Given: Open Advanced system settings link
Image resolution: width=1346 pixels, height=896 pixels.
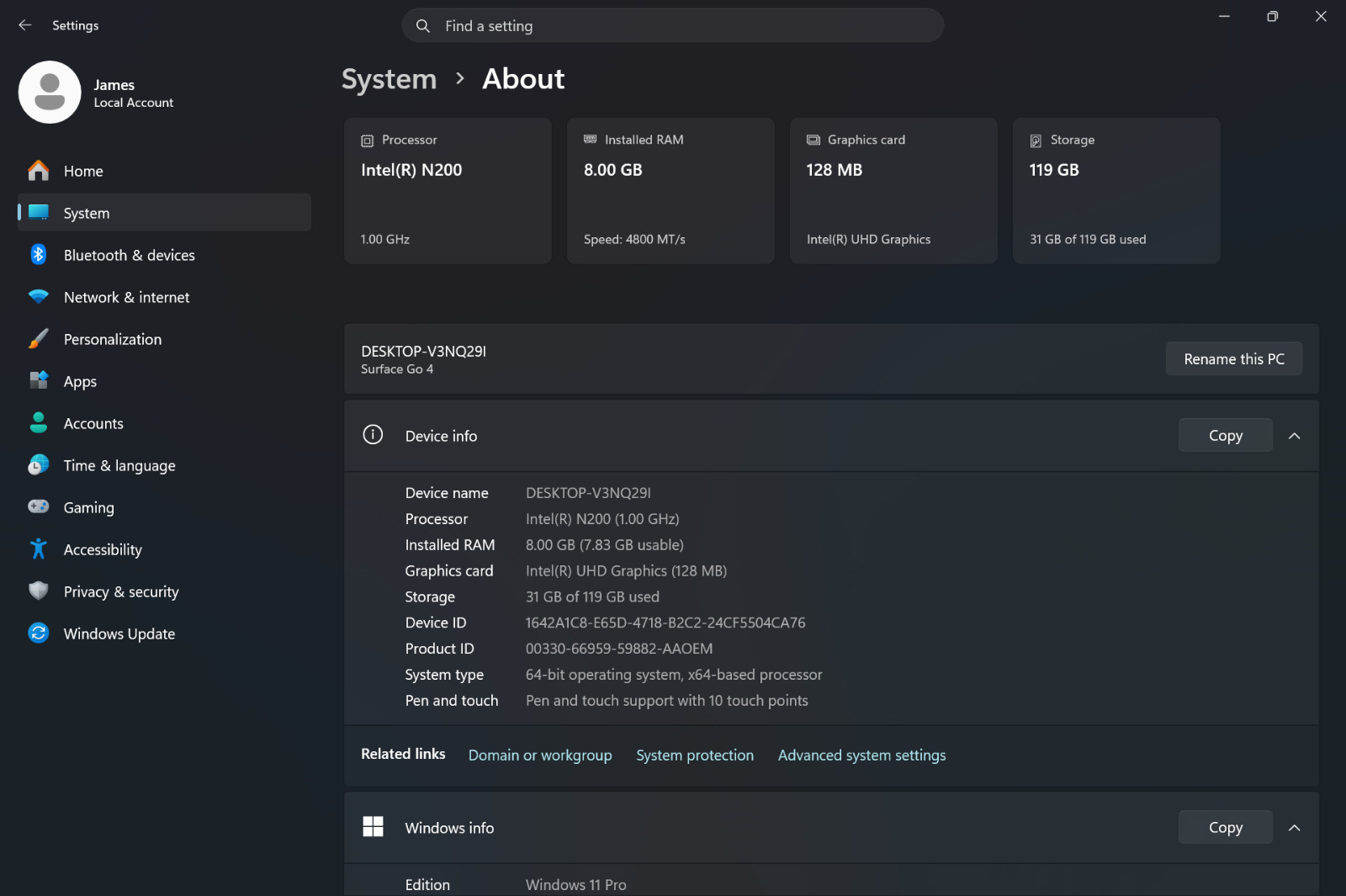Looking at the screenshot, I should [861, 756].
